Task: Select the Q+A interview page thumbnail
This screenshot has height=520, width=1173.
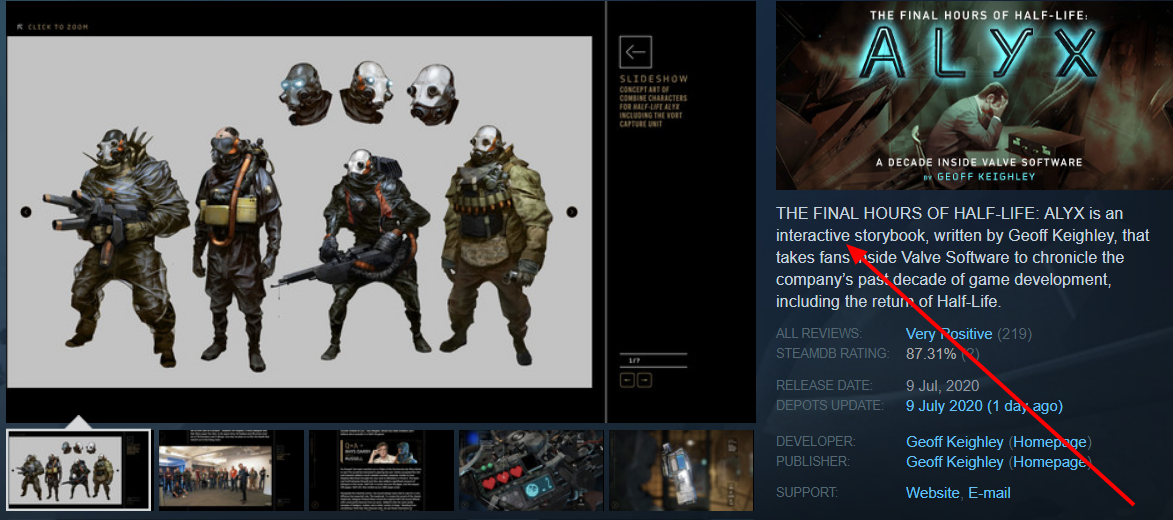Action: pyautogui.click(x=382, y=470)
